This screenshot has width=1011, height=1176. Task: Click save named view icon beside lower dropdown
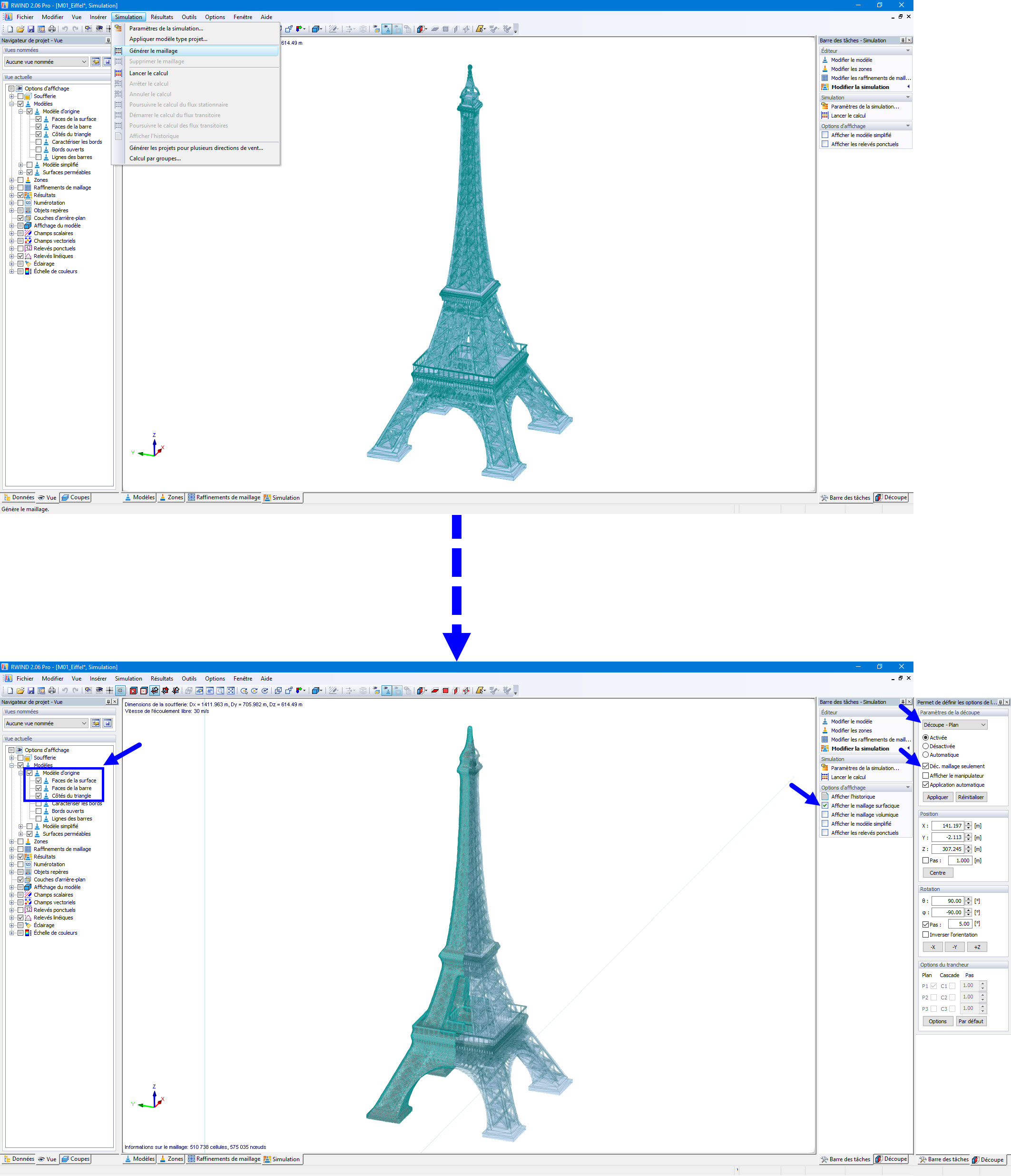tap(107, 723)
